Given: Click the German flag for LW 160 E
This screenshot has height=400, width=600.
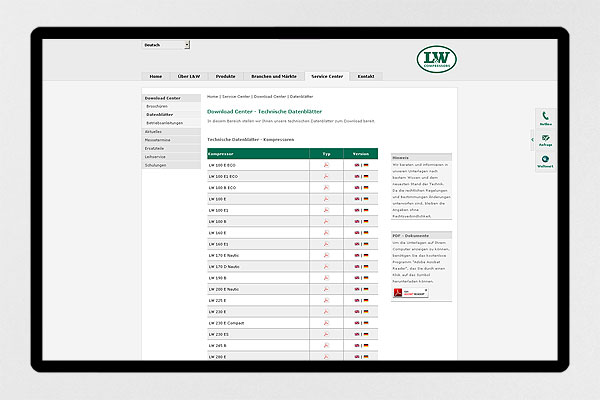Looking at the screenshot, I should click(x=366, y=233).
